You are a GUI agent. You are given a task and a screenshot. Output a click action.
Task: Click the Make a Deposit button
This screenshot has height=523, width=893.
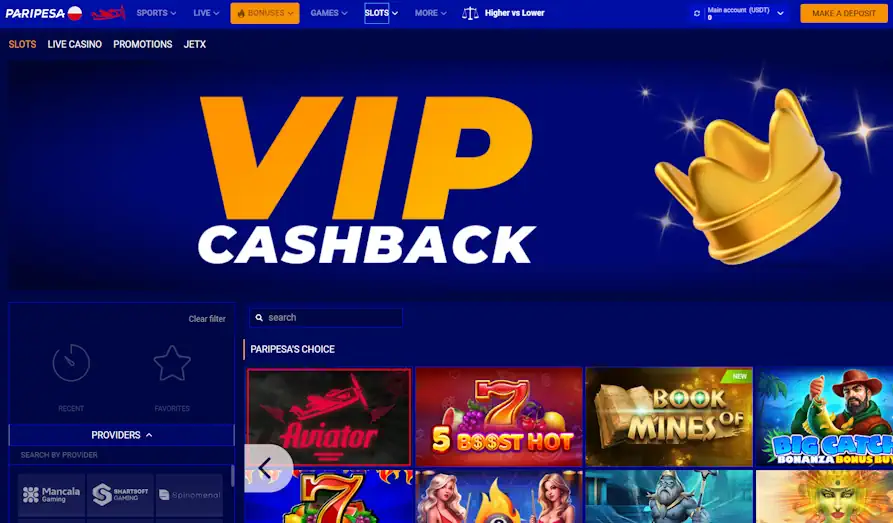click(843, 13)
